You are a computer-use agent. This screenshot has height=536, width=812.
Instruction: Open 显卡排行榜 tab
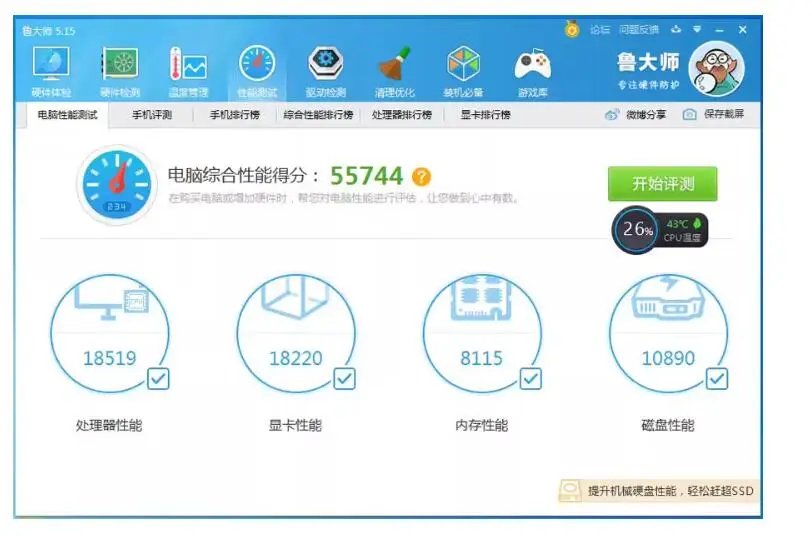(485, 115)
